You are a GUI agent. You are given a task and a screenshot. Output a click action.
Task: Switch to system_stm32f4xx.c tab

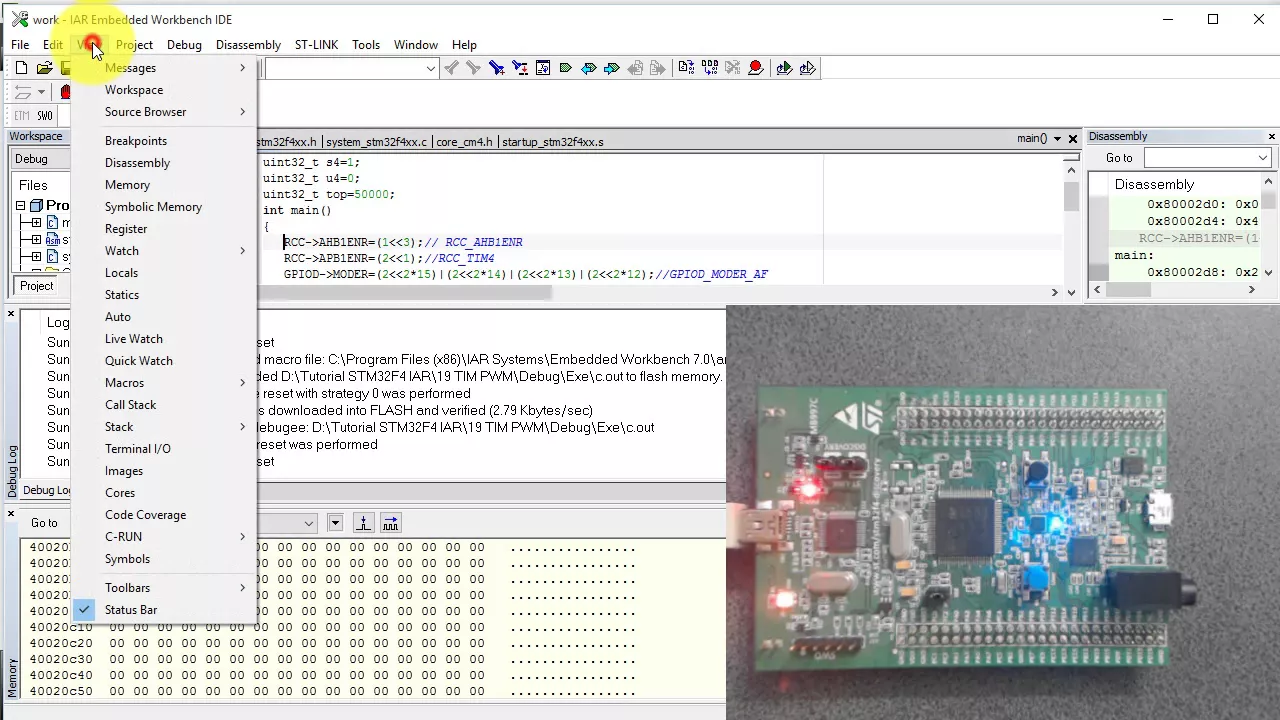tap(376, 142)
